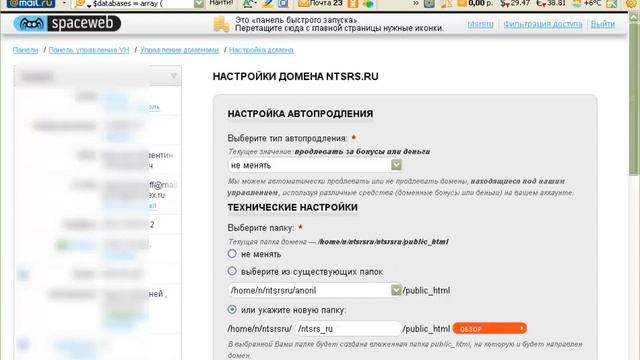Expand the toolbar overflow chevron »

416,4
